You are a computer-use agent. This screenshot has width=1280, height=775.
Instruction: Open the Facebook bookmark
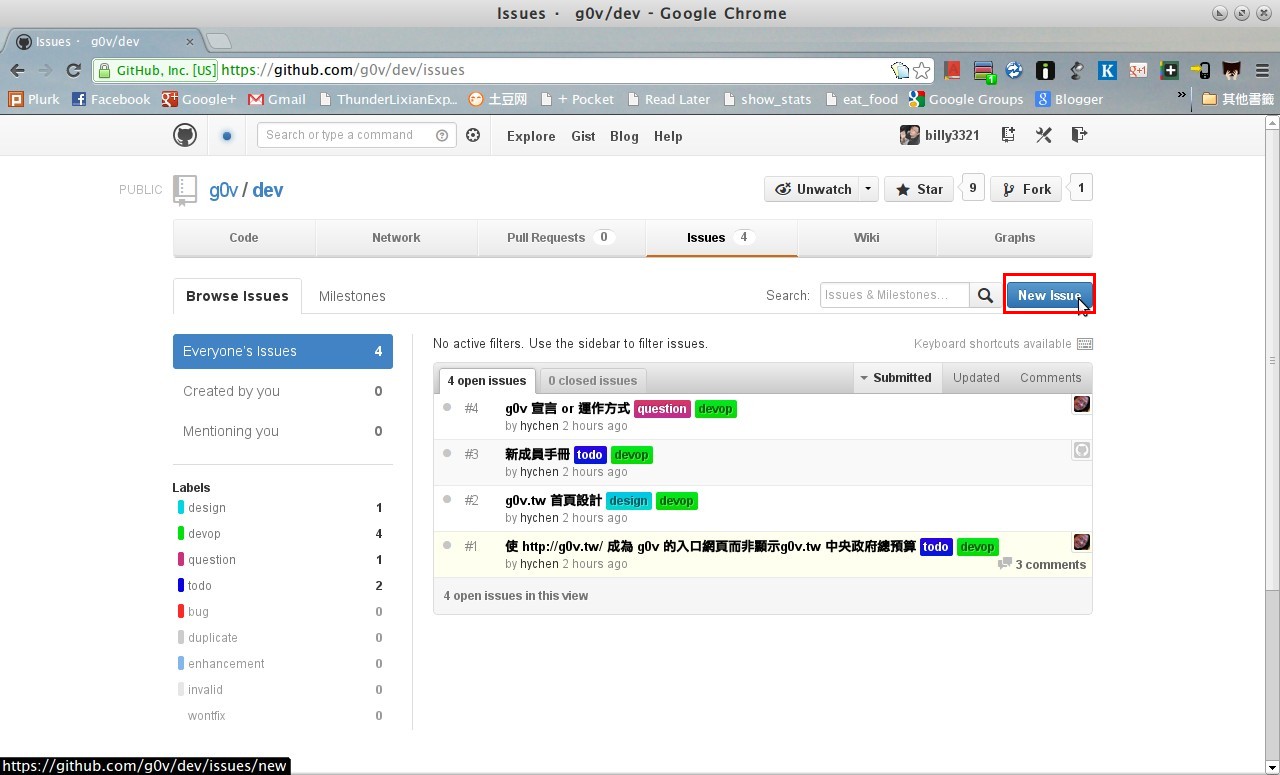pyautogui.click(x=111, y=99)
